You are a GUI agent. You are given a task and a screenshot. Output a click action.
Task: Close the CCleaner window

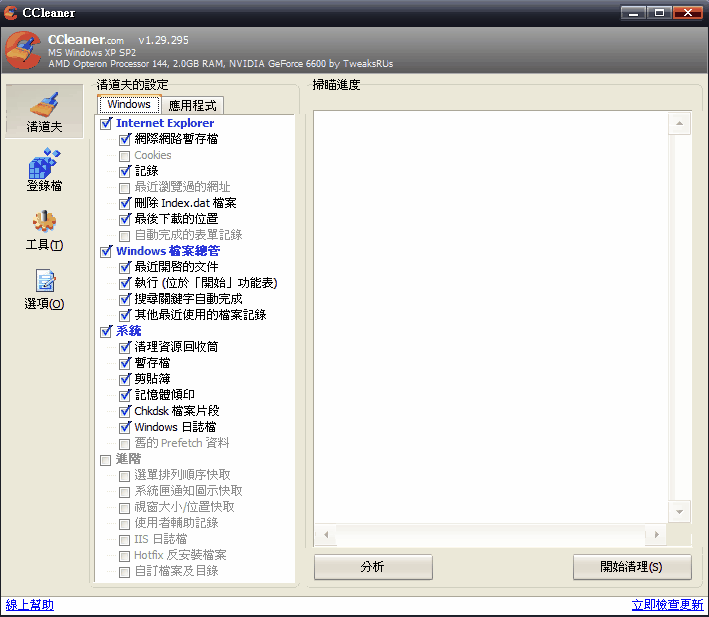point(687,13)
